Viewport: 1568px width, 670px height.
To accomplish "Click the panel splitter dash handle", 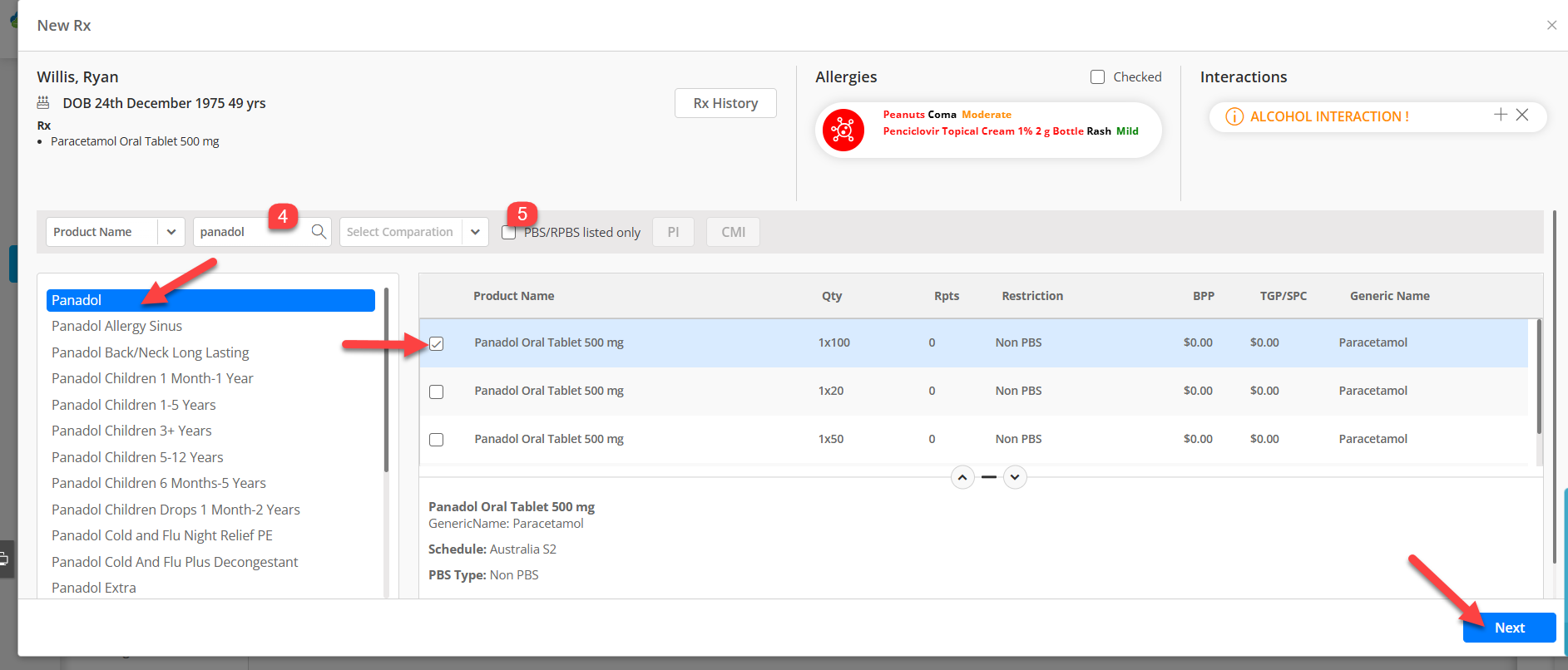I will click(988, 477).
